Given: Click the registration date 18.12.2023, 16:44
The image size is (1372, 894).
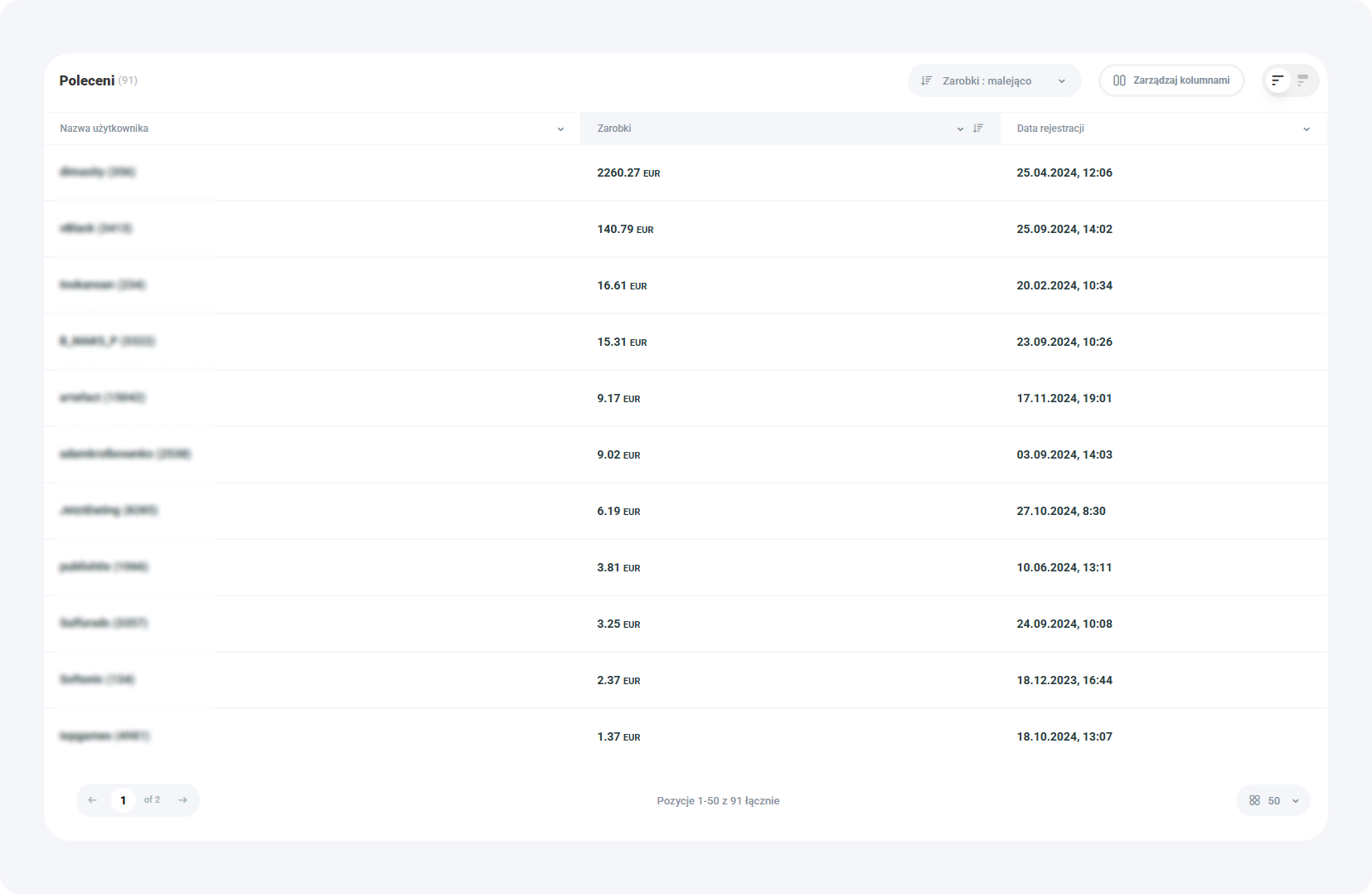Looking at the screenshot, I should [x=1064, y=680].
